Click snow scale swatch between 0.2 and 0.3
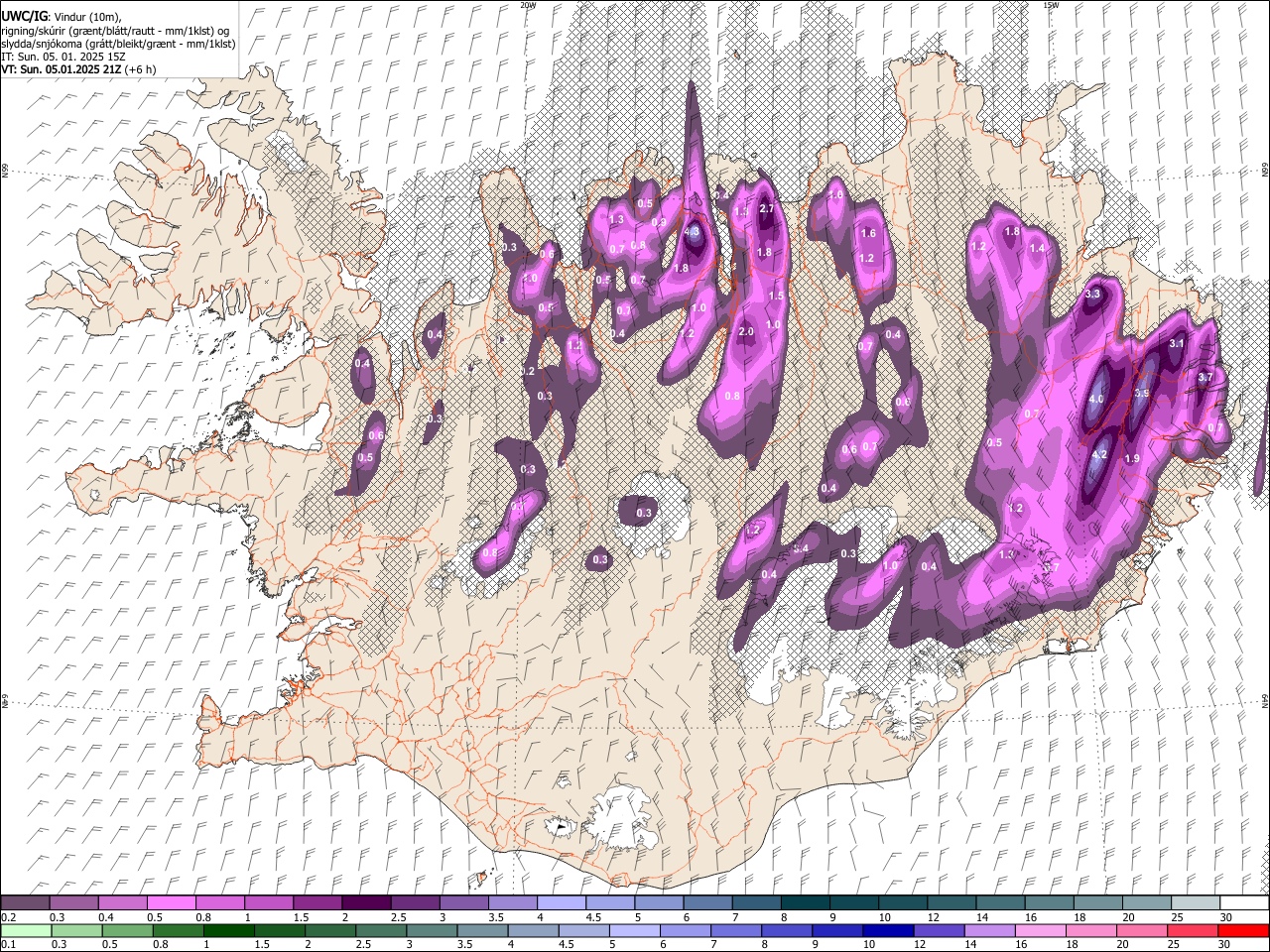The width and height of the screenshot is (1270, 952). 25,902
